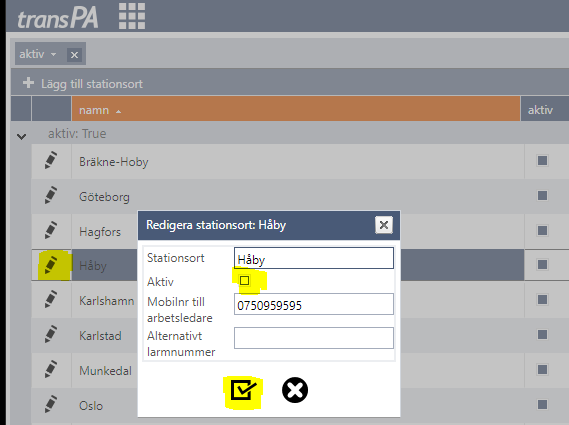The height and width of the screenshot is (425, 569).
Task: Open Oslo editor via pencil icon
Action: 50,404
